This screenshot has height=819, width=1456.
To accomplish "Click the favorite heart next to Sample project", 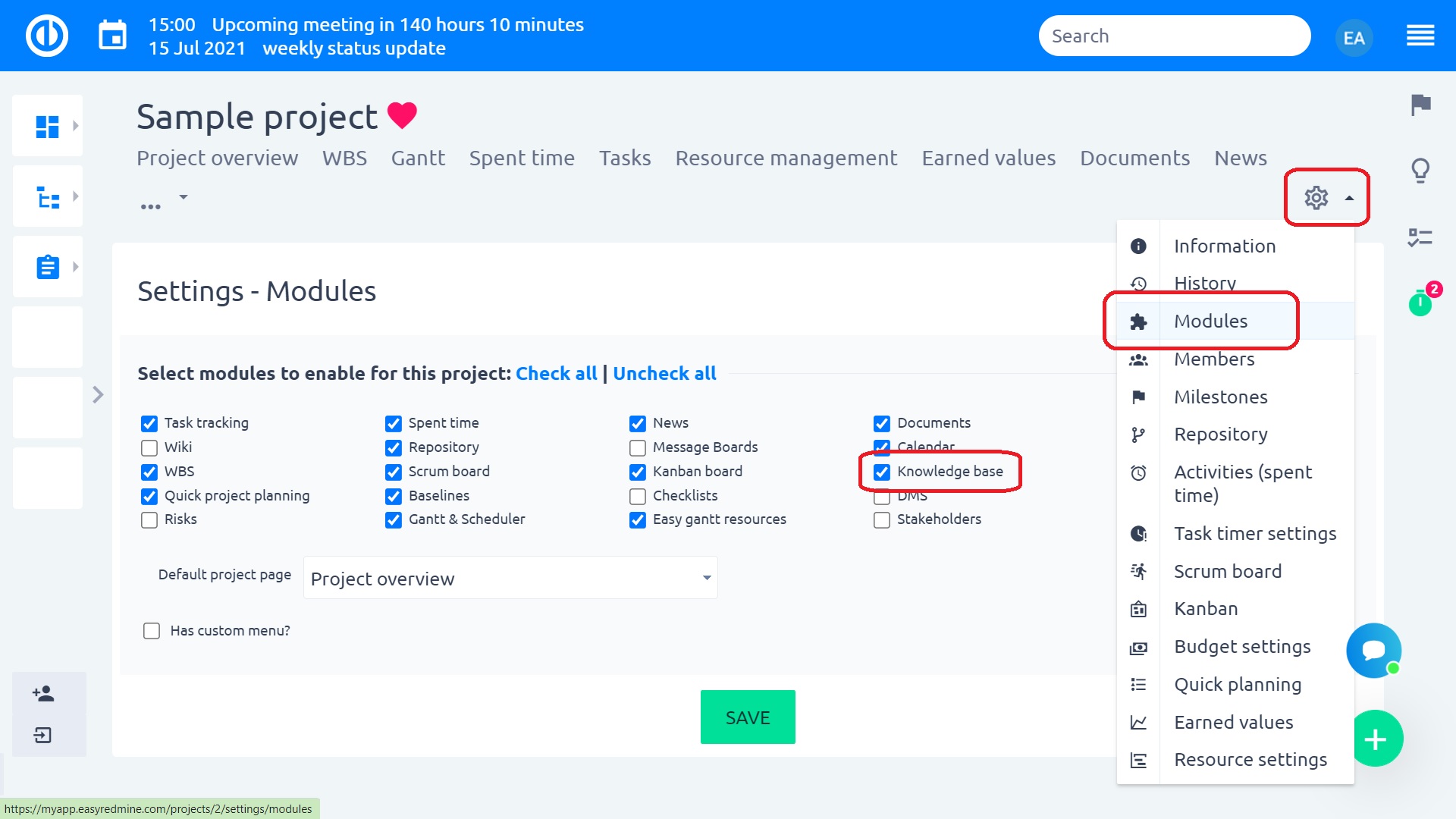I will [x=402, y=115].
